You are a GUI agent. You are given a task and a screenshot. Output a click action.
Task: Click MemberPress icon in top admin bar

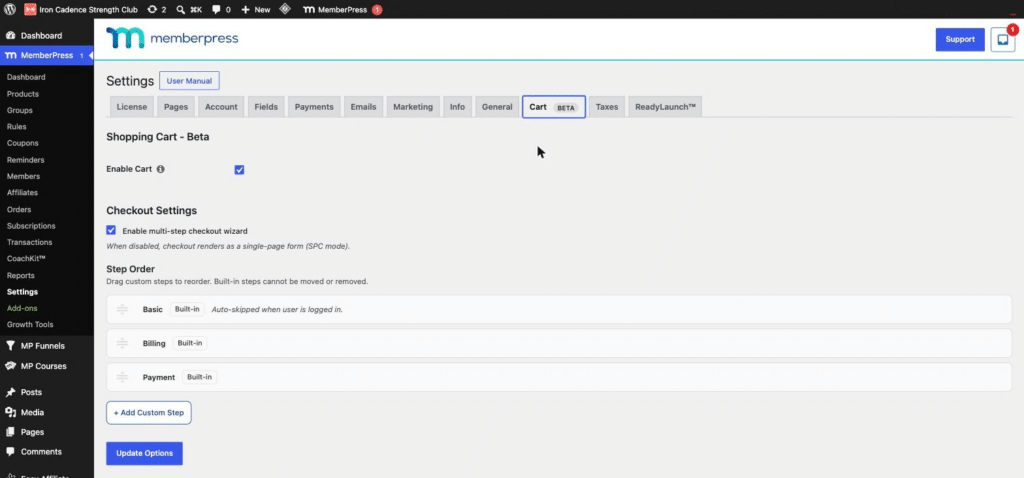(309, 10)
